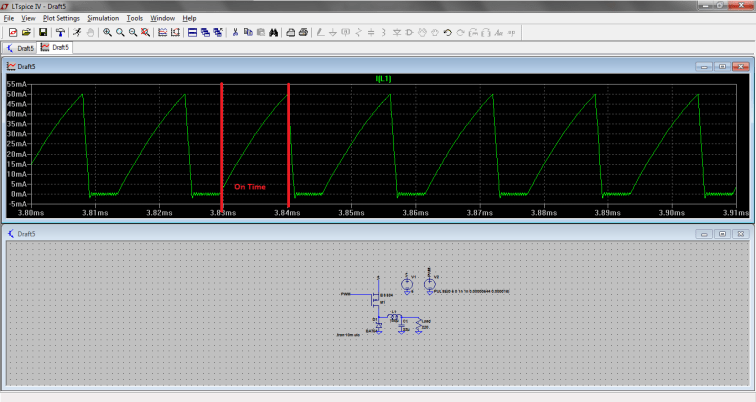This screenshot has height=402, width=756.
Task: Click the Save icon in toolbar
Action: click(43, 32)
